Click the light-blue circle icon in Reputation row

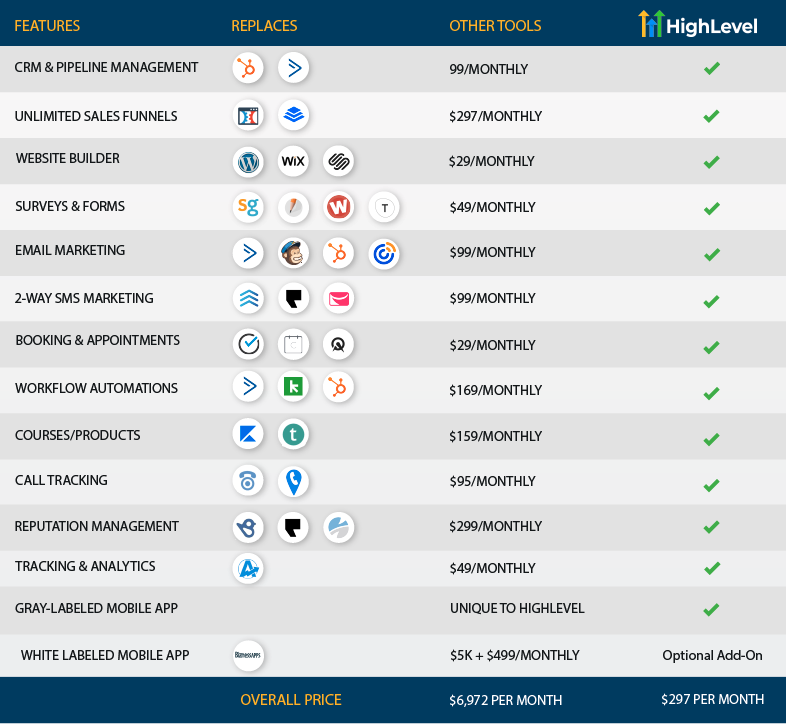(x=338, y=527)
